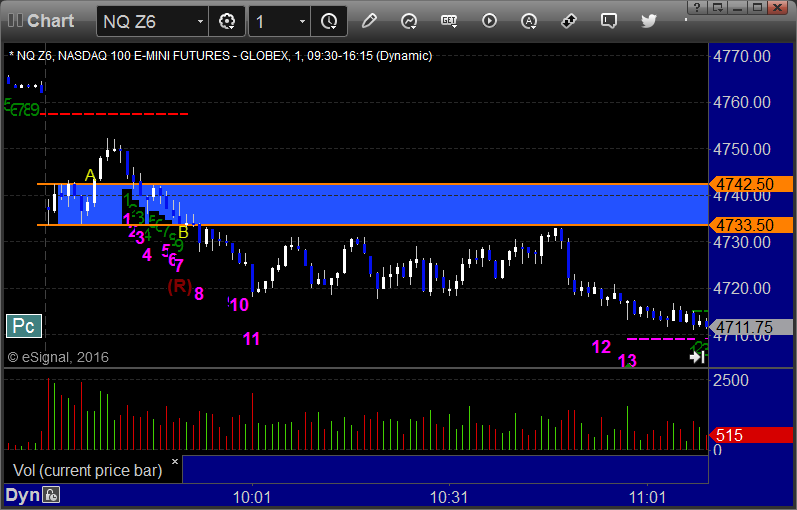
Task: Click the pop-out window icon
Action: (x=718, y=8)
